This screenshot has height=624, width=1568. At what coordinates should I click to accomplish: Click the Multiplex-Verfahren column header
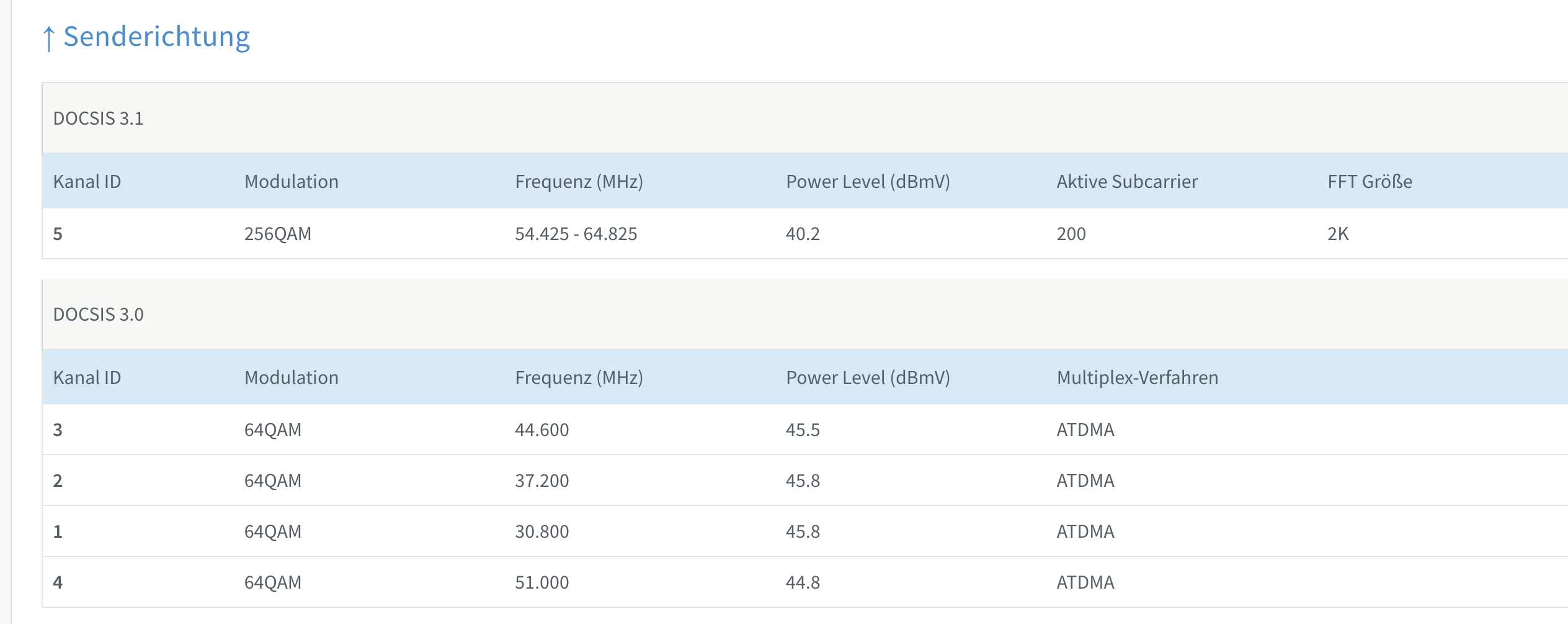point(1137,378)
